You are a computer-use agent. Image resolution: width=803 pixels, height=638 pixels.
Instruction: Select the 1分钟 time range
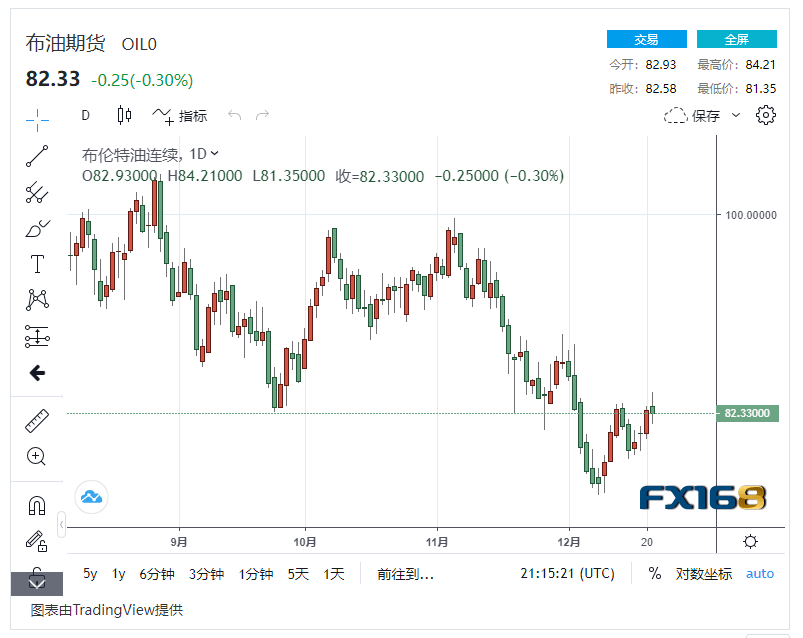[256, 574]
